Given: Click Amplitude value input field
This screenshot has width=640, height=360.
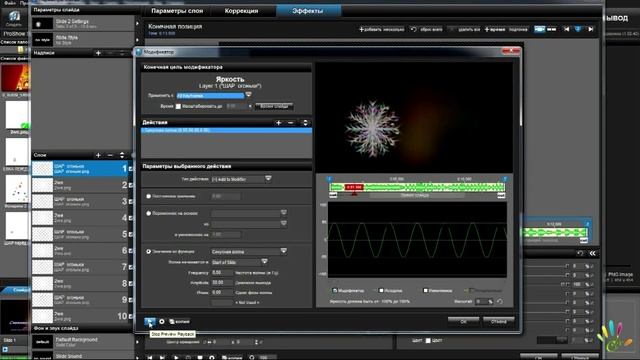Looking at the screenshot, I should [222, 282].
